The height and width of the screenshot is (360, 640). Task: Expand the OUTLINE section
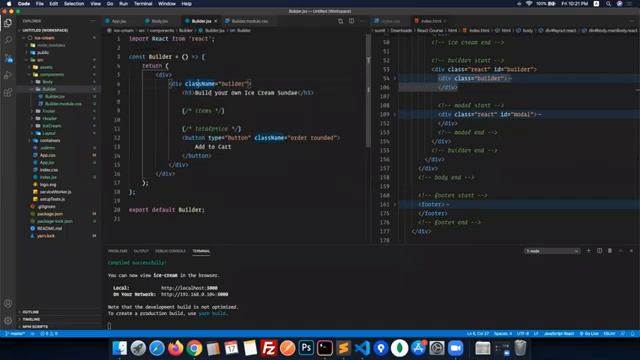[31, 312]
